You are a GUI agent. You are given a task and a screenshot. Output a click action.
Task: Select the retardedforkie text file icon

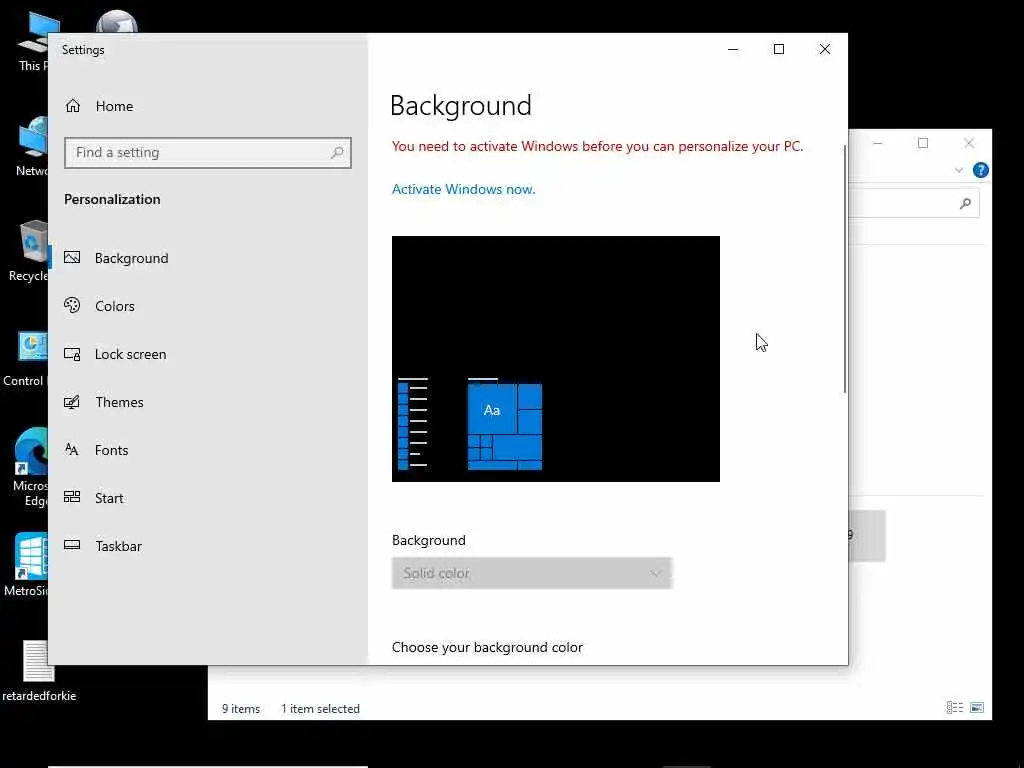pyautogui.click(x=39, y=671)
